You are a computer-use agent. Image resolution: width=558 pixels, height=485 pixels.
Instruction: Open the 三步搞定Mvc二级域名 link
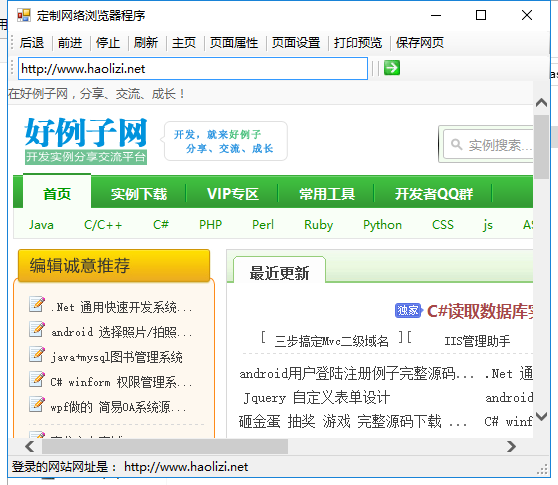[x=331, y=341]
